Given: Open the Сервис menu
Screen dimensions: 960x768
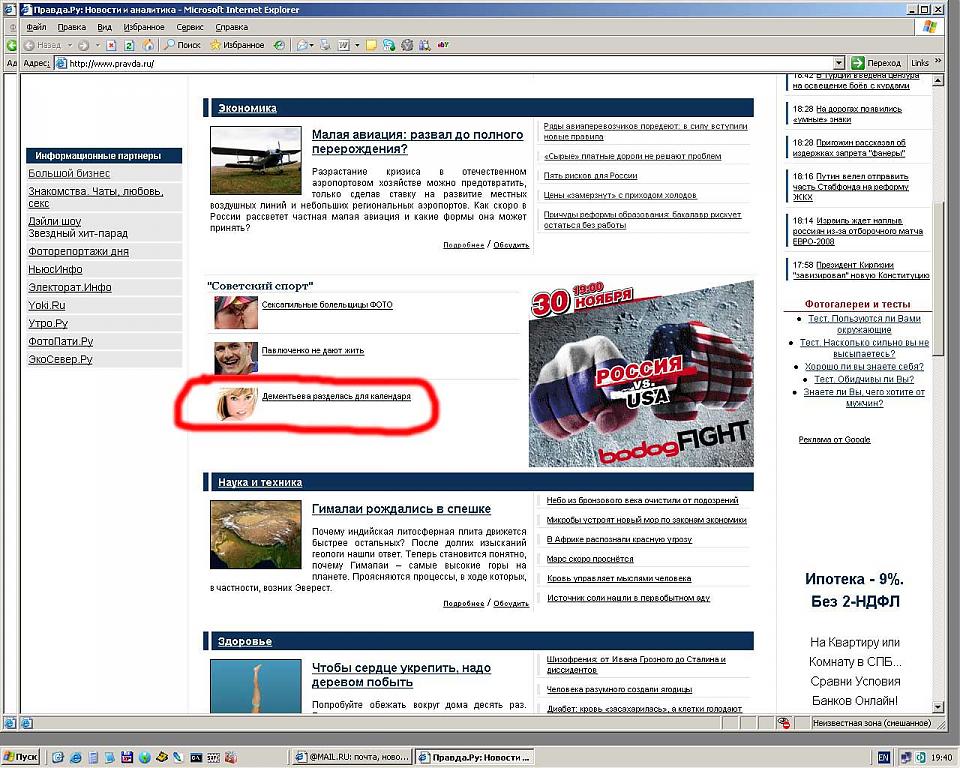Looking at the screenshot, I should pos(189,27).
